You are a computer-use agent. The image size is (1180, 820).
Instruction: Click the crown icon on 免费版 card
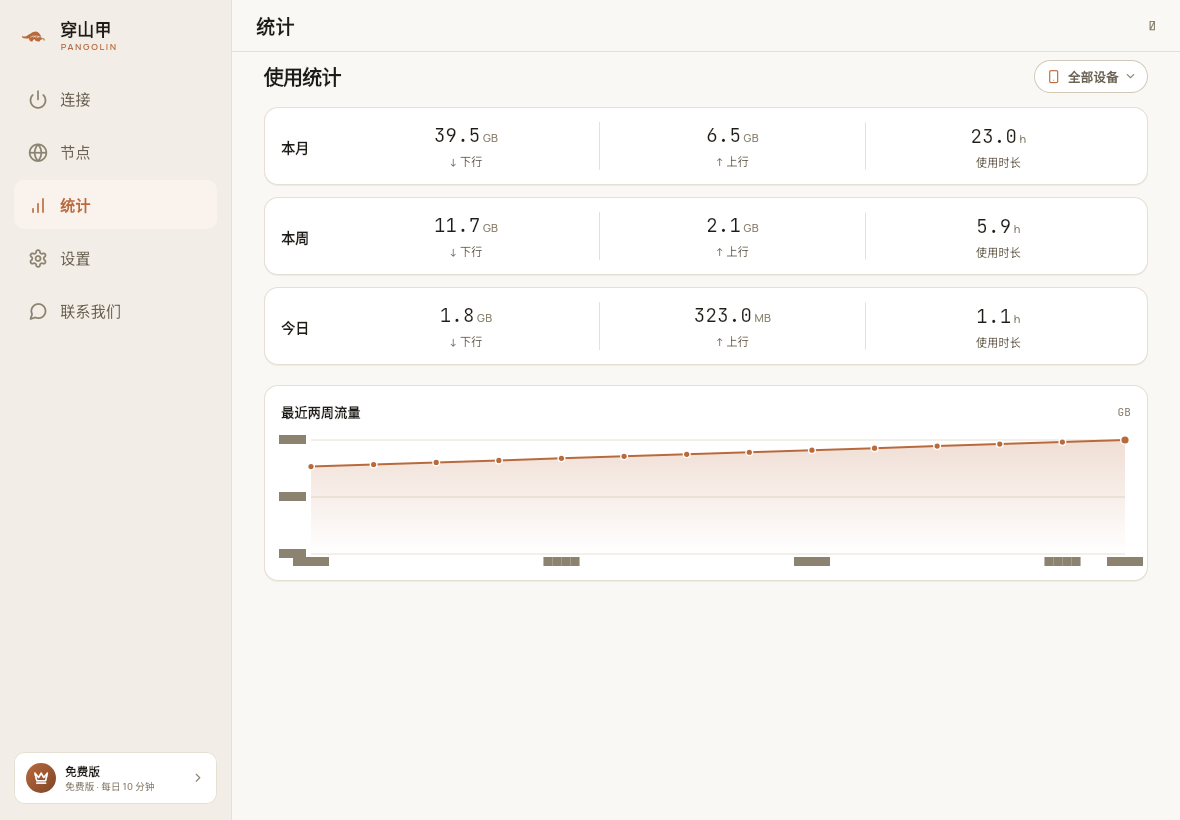pos(41,778)
